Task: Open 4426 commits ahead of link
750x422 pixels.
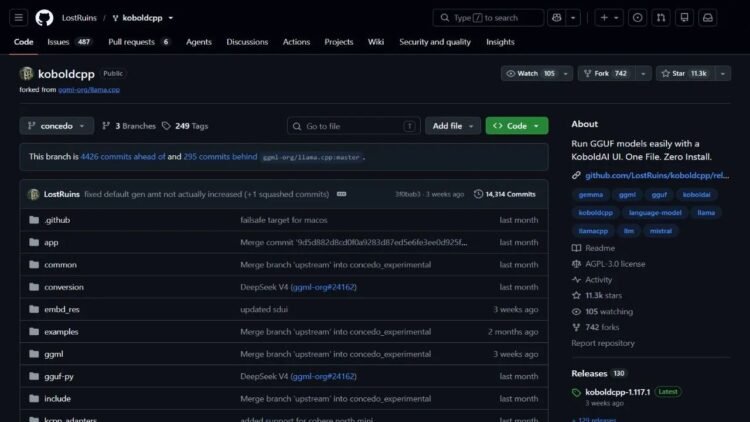Action: [123, 156]
